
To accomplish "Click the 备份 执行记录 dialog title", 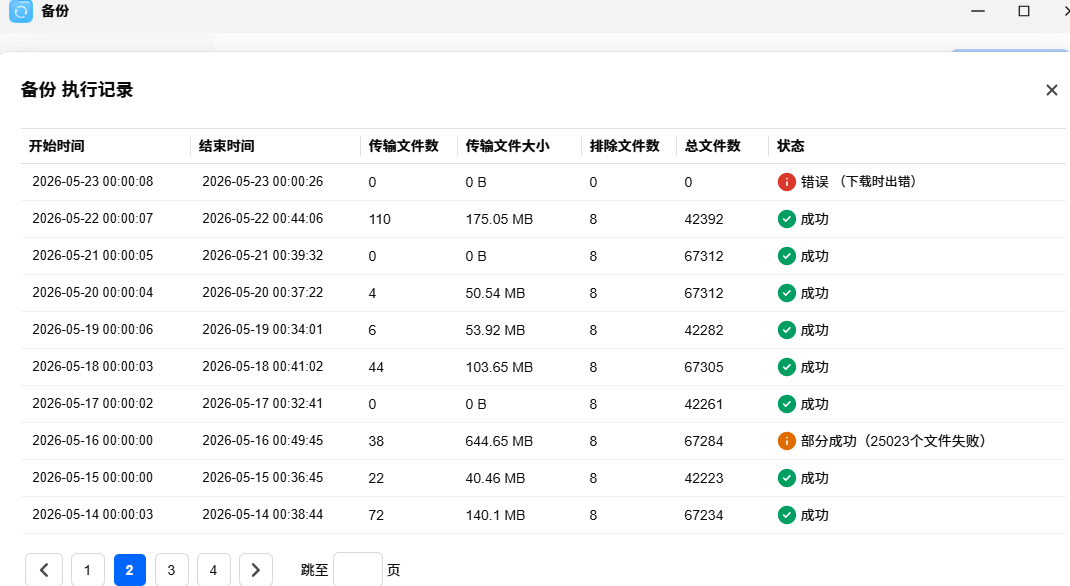I will (76, 89).
